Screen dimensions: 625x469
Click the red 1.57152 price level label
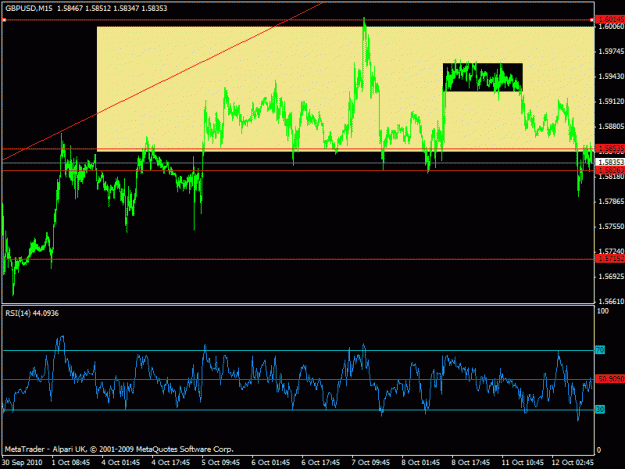point(610,259)
